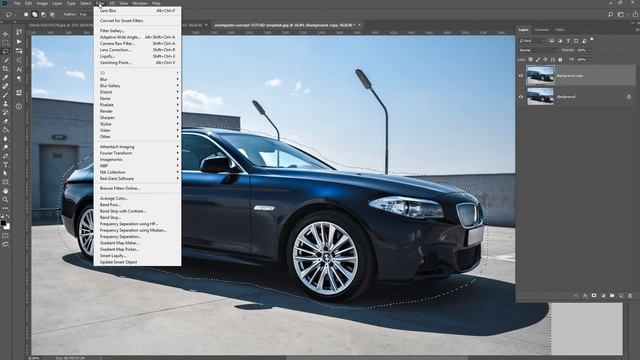Select the Hand tool
640x360 pixels.
(5, 191)
